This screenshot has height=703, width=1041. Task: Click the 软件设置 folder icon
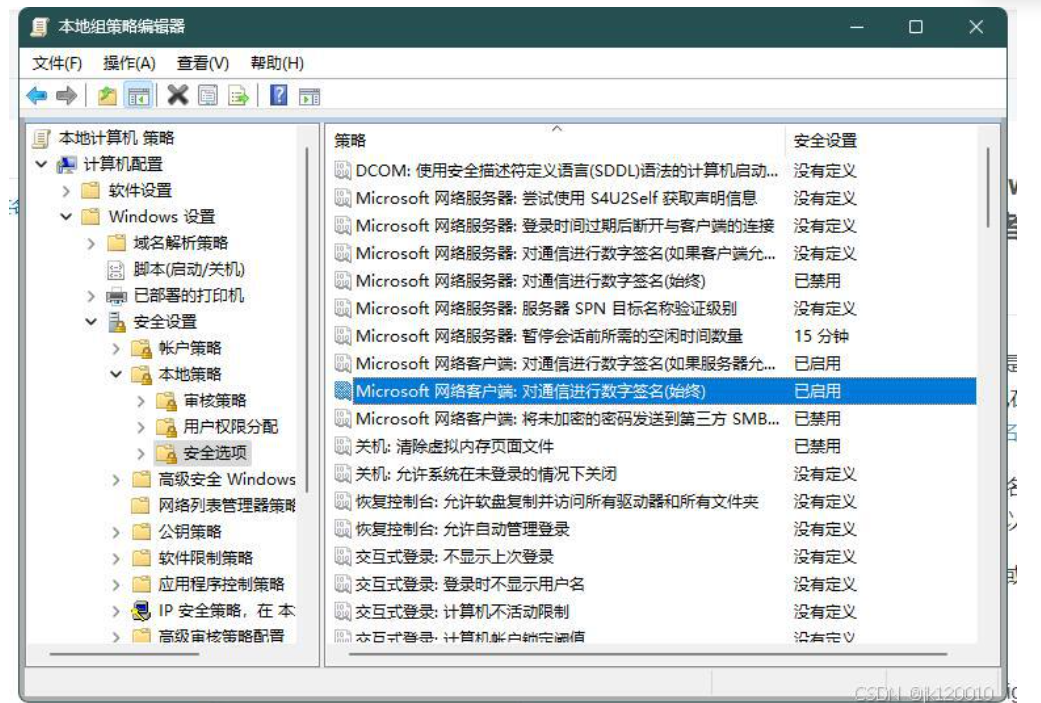point(90,191)
